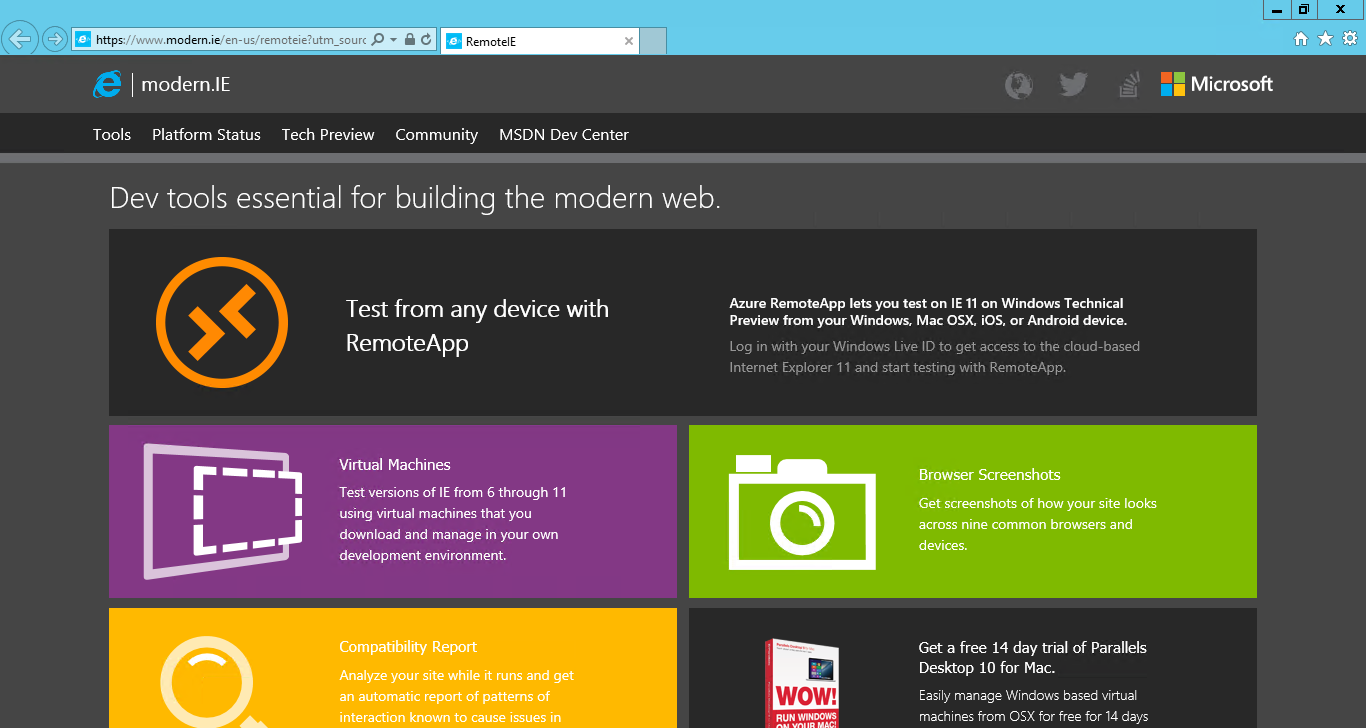Click the Azure RemoteApp bold description text

click(x=928, y=312)
